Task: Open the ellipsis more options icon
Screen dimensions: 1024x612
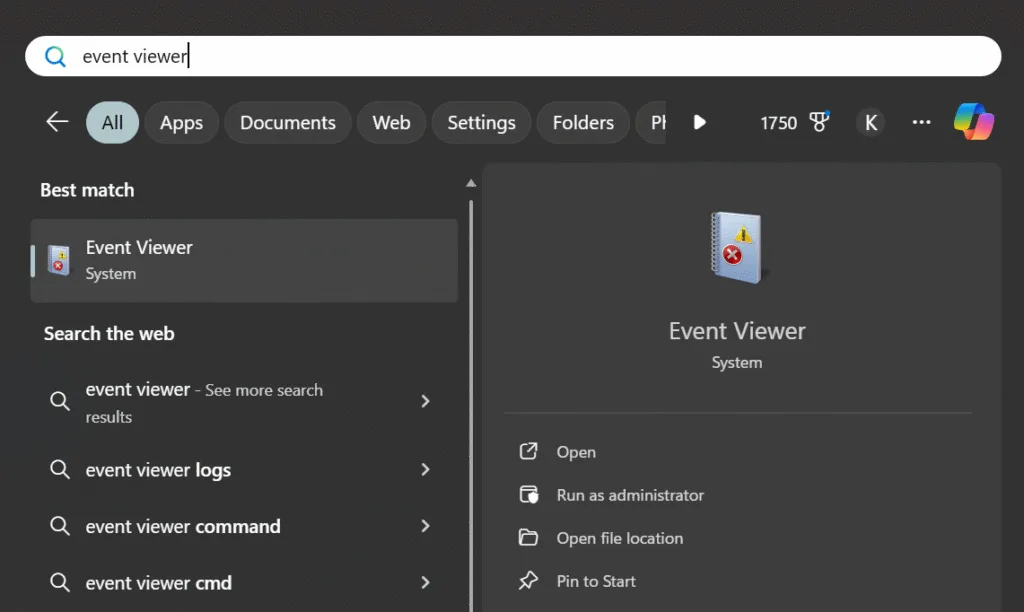Action: 921,121
